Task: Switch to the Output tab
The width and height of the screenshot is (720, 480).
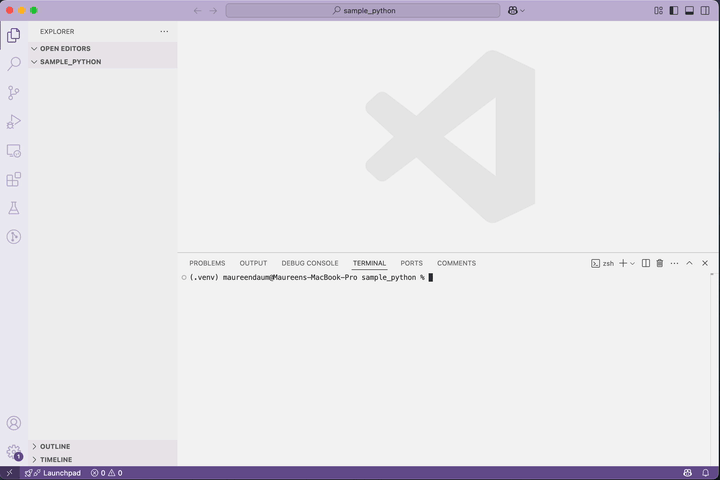Action: (253, 263)
